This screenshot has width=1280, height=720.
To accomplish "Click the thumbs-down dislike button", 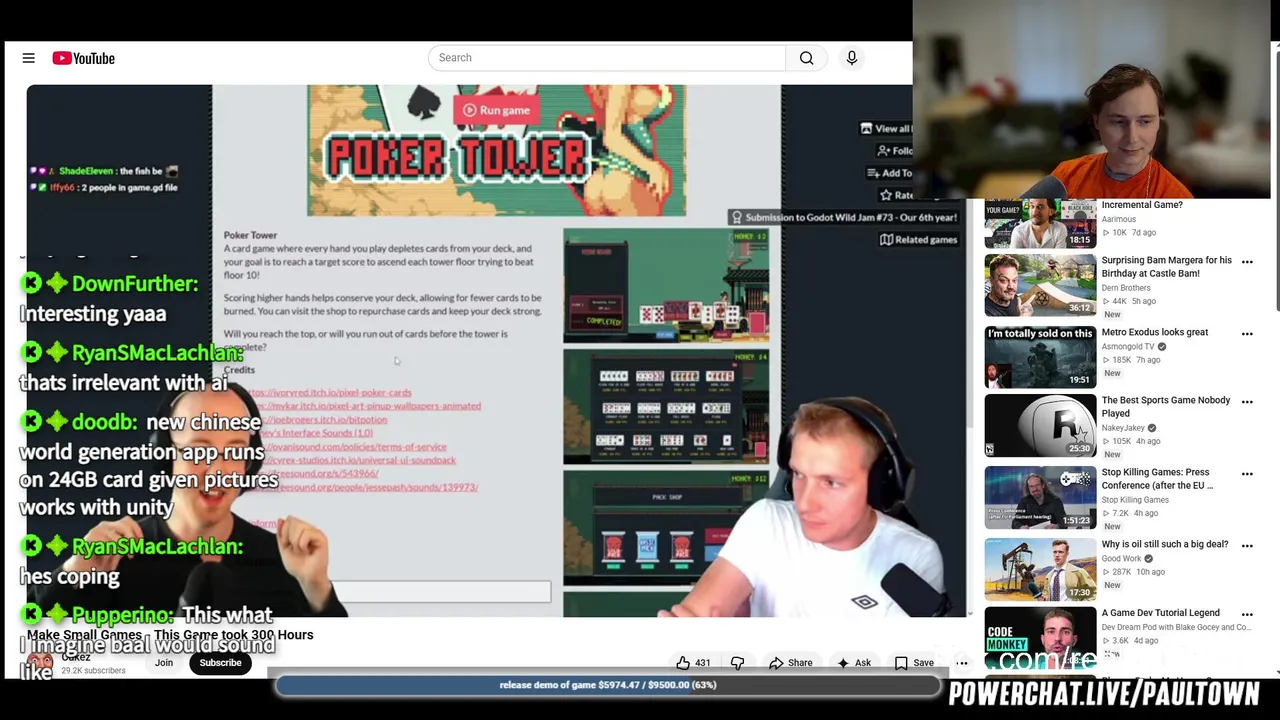I will [738, 663].
